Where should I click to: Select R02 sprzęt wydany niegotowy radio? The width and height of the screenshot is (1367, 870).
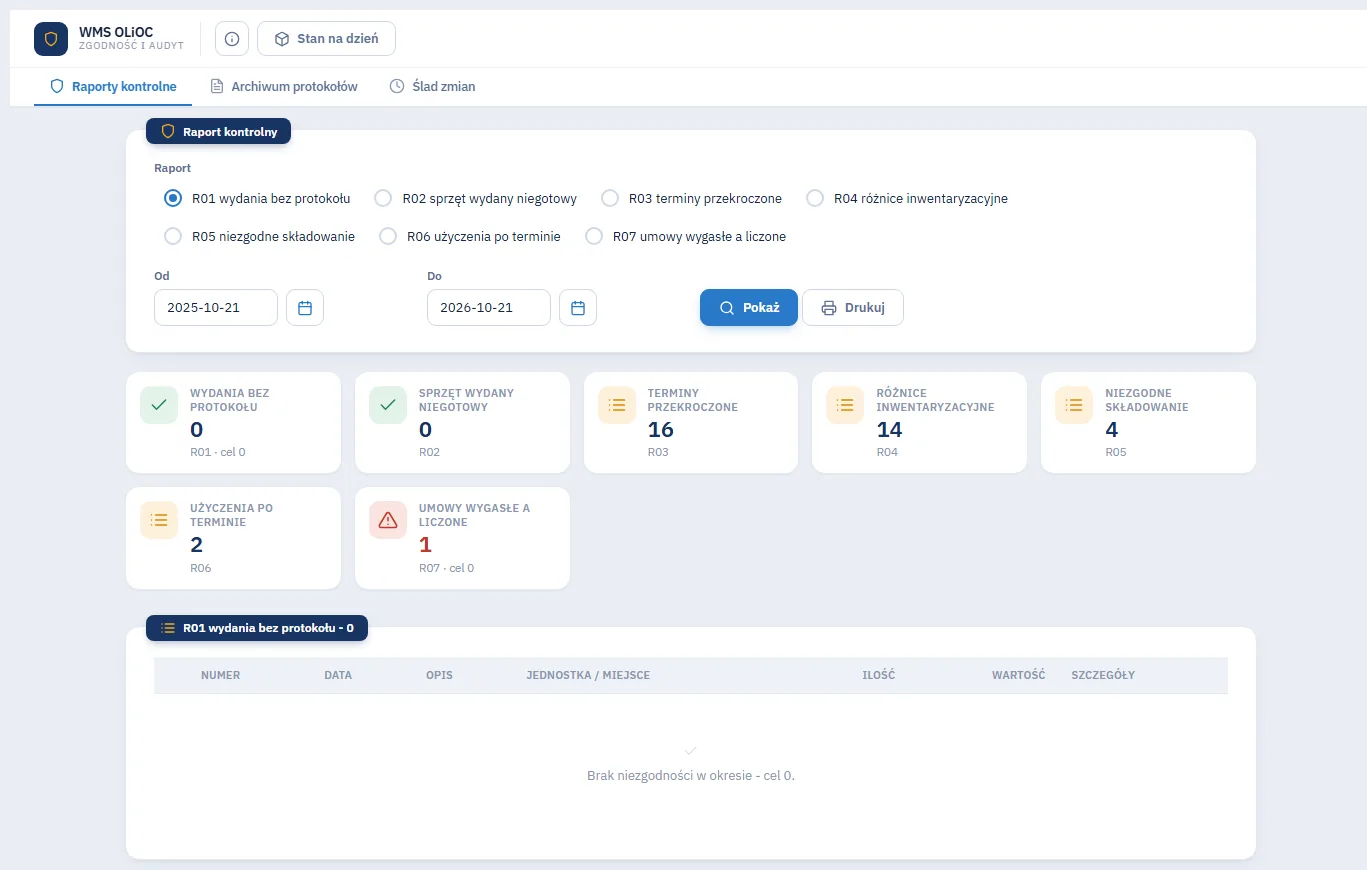pyautogui.click(x=383, y=198)
